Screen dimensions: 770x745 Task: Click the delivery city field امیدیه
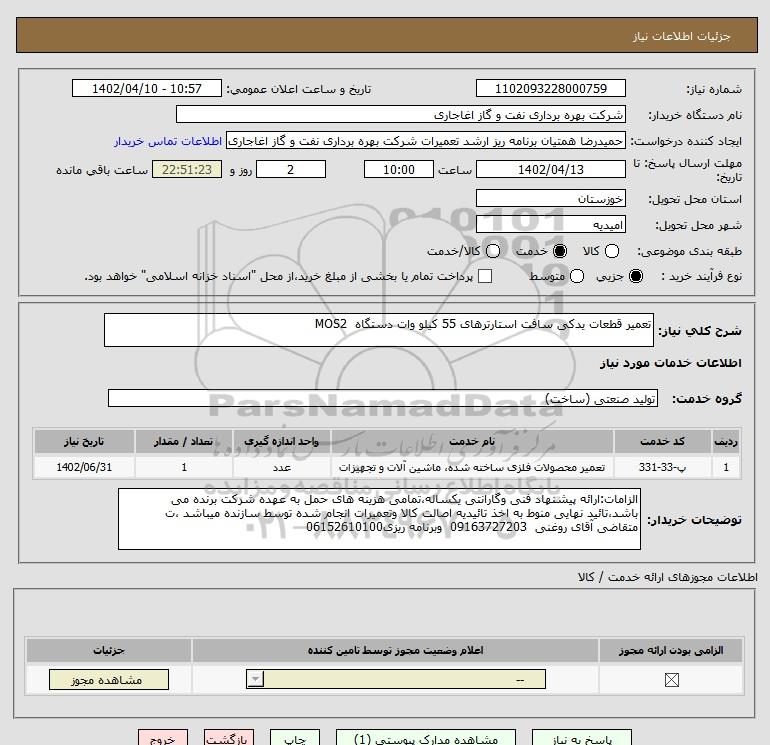(550, 224)
